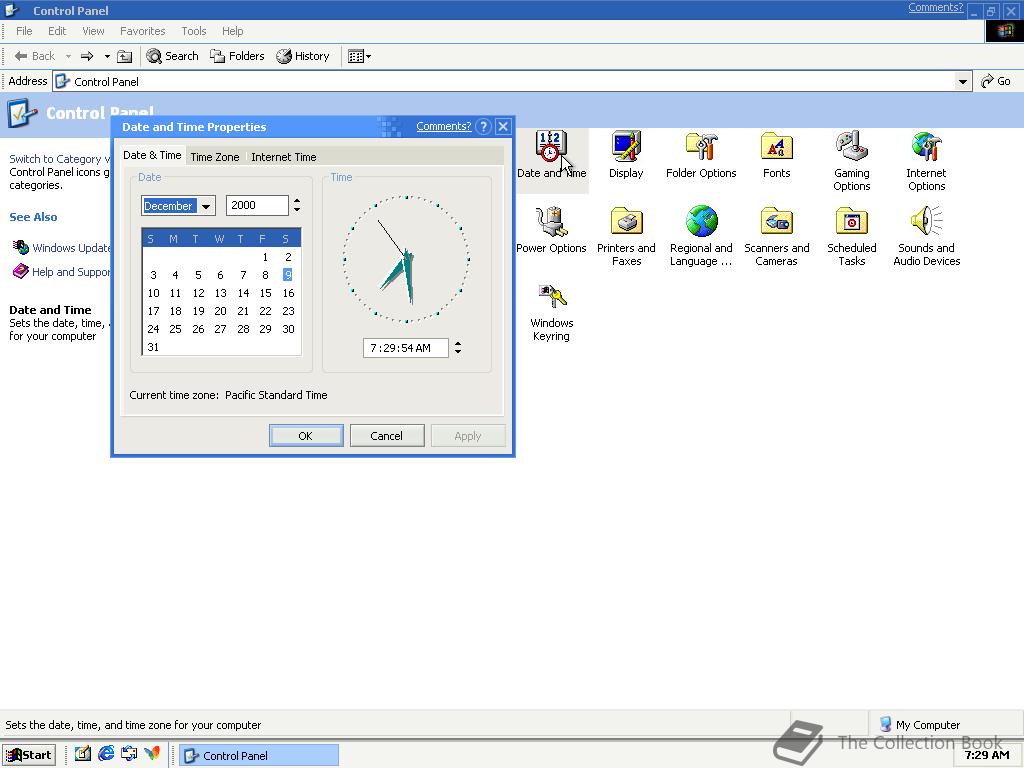1024x768 pixels.
Task: Click Cancel in Date and Time Properties
Action: click(x=387, y=436)
